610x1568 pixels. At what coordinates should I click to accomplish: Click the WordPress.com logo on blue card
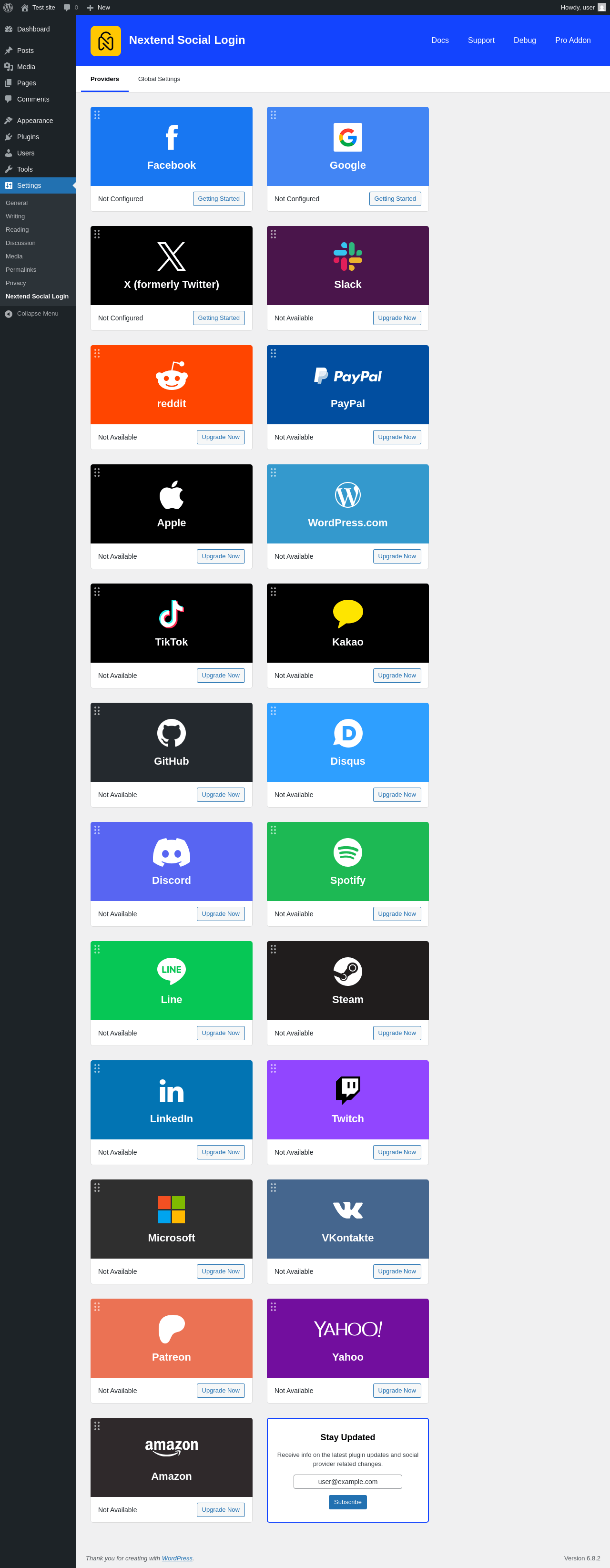point(347,495)
